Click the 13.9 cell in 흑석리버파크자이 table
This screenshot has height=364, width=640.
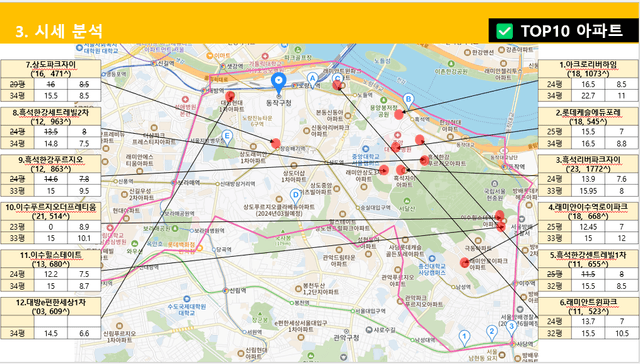pos(588,179)
